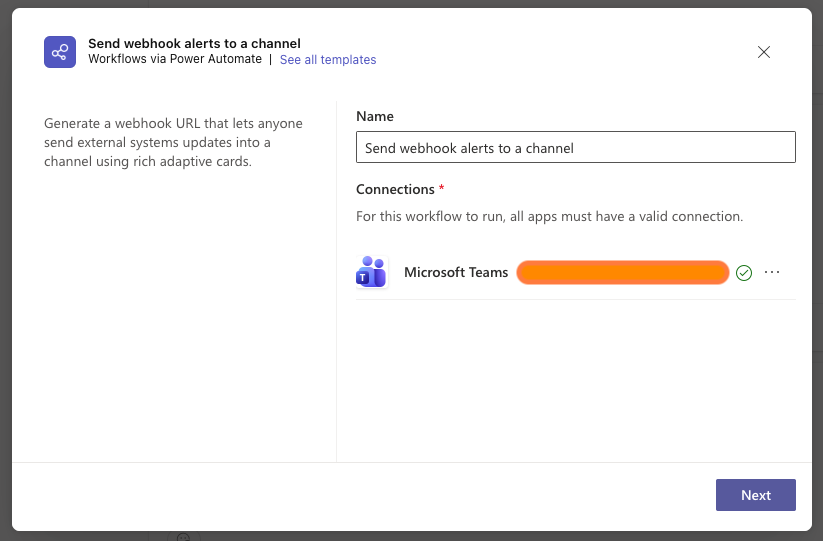Click the empty area under Microsoft Teams row
This screenshot has width=823, height=541.
[575, 380]
